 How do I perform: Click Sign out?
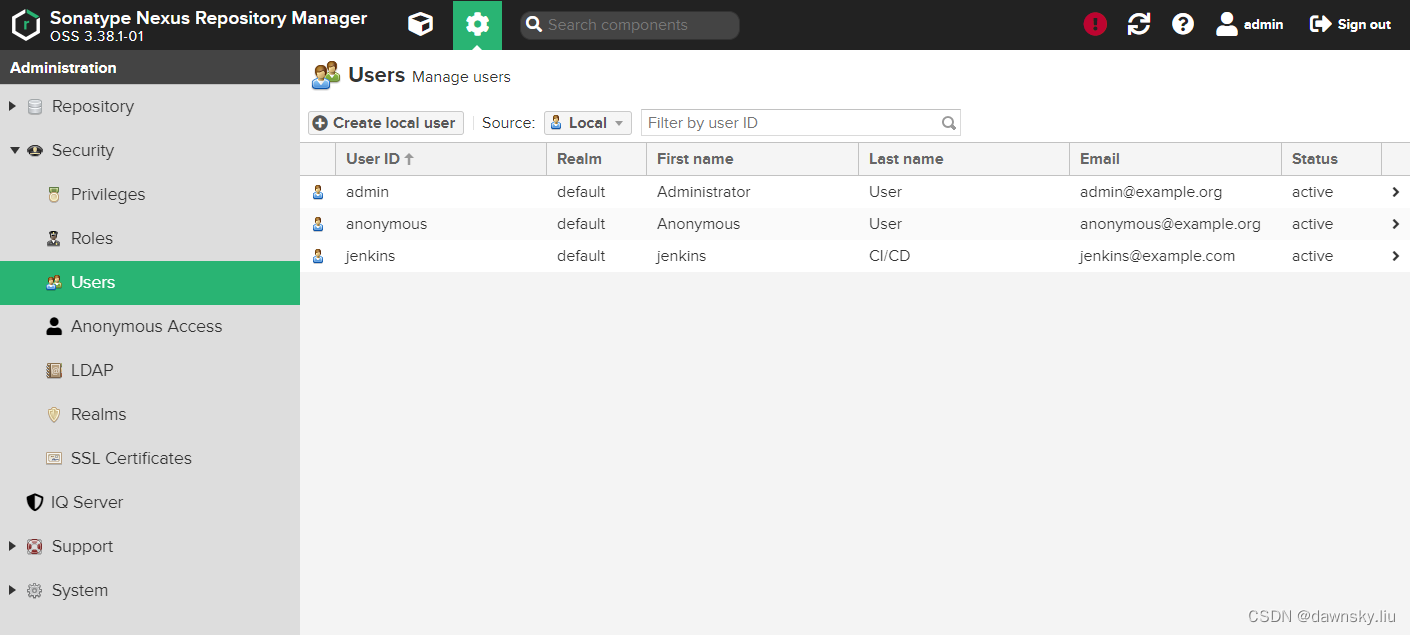tap(1351, 24)
